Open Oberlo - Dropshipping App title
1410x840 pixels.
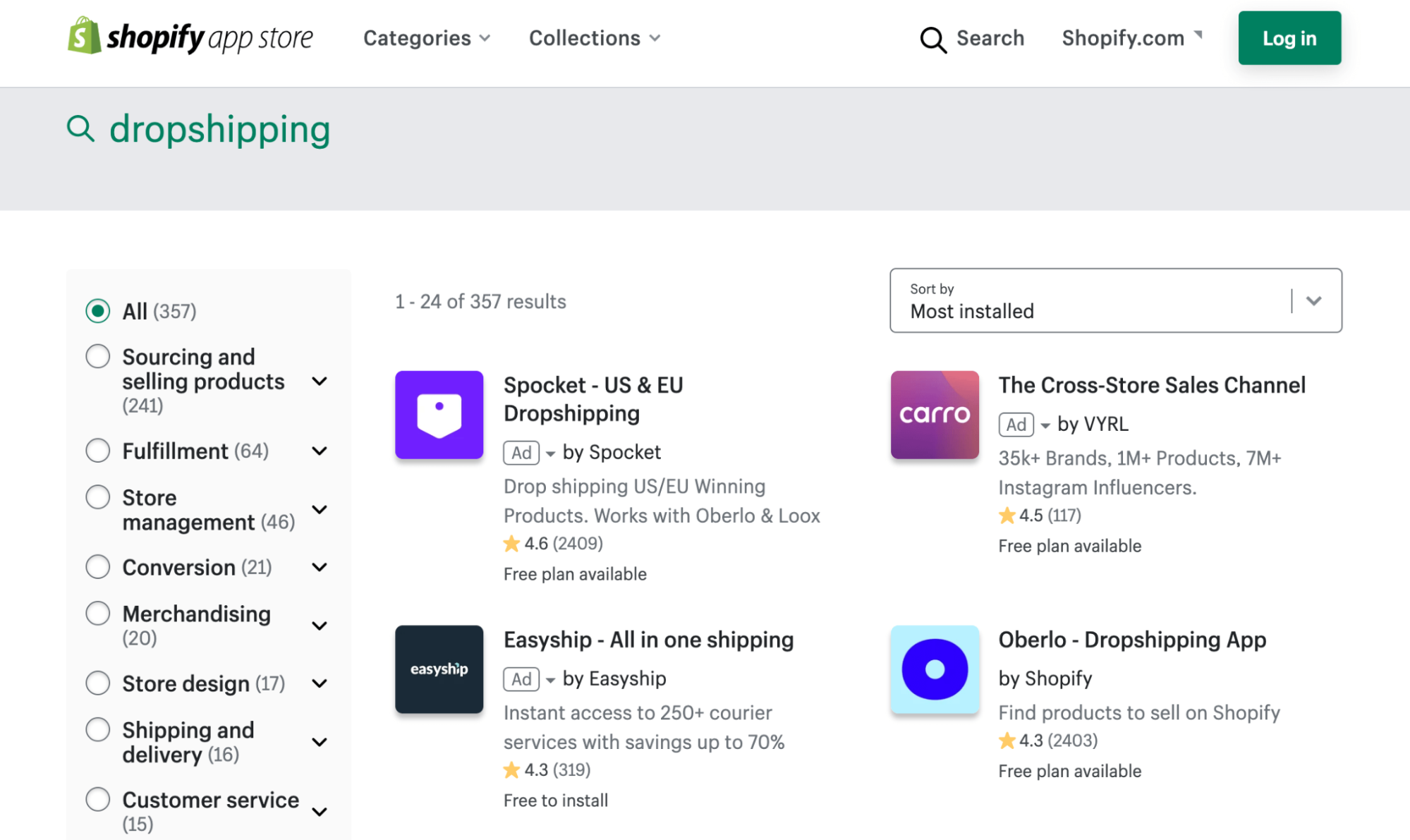tap(1132, 640)
